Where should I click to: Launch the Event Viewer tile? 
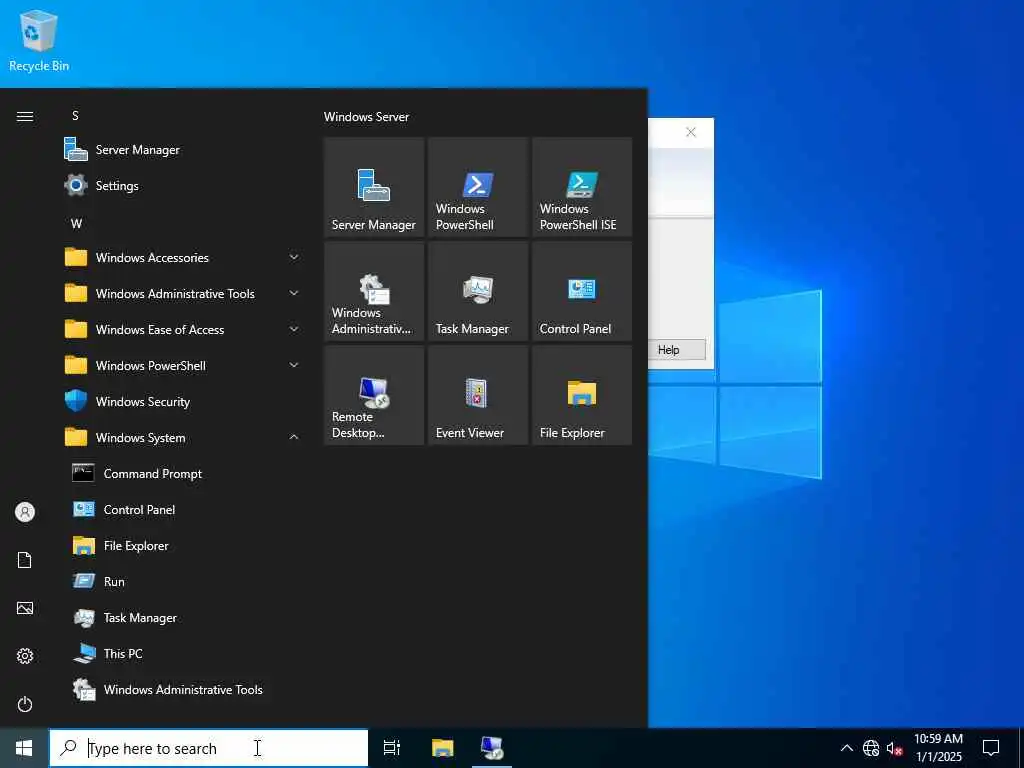tap(477, 395)
